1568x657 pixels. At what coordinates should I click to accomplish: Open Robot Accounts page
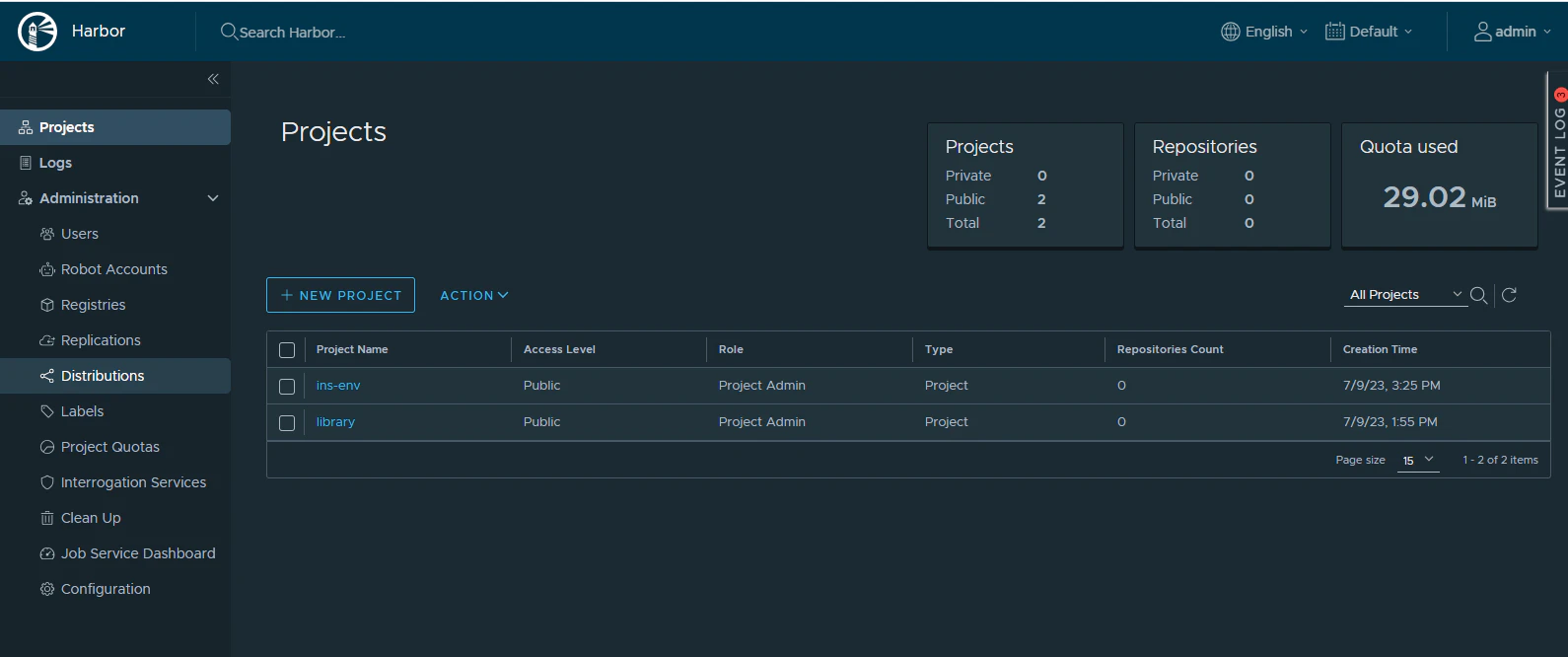(115, 269)
